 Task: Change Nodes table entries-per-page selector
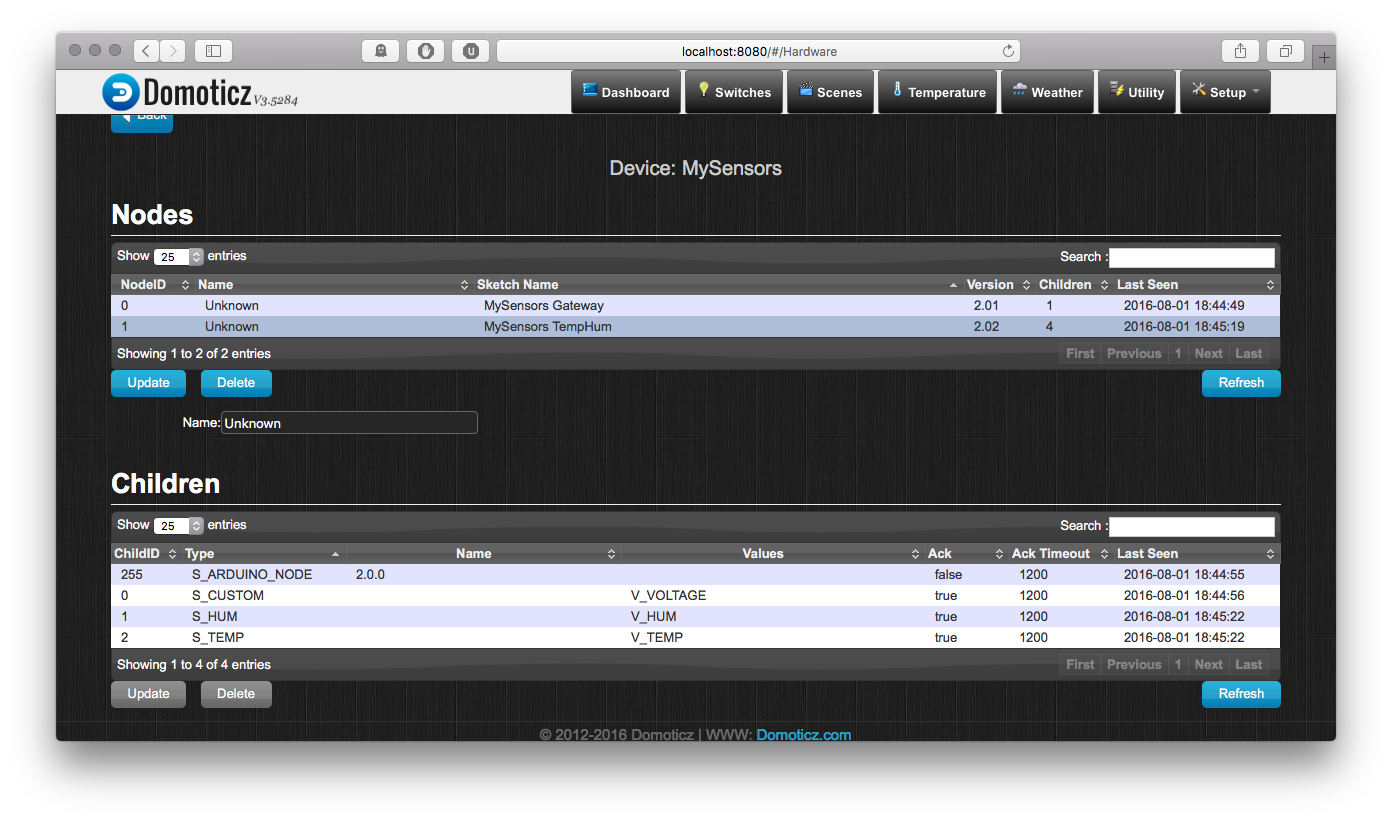[179, 257]
